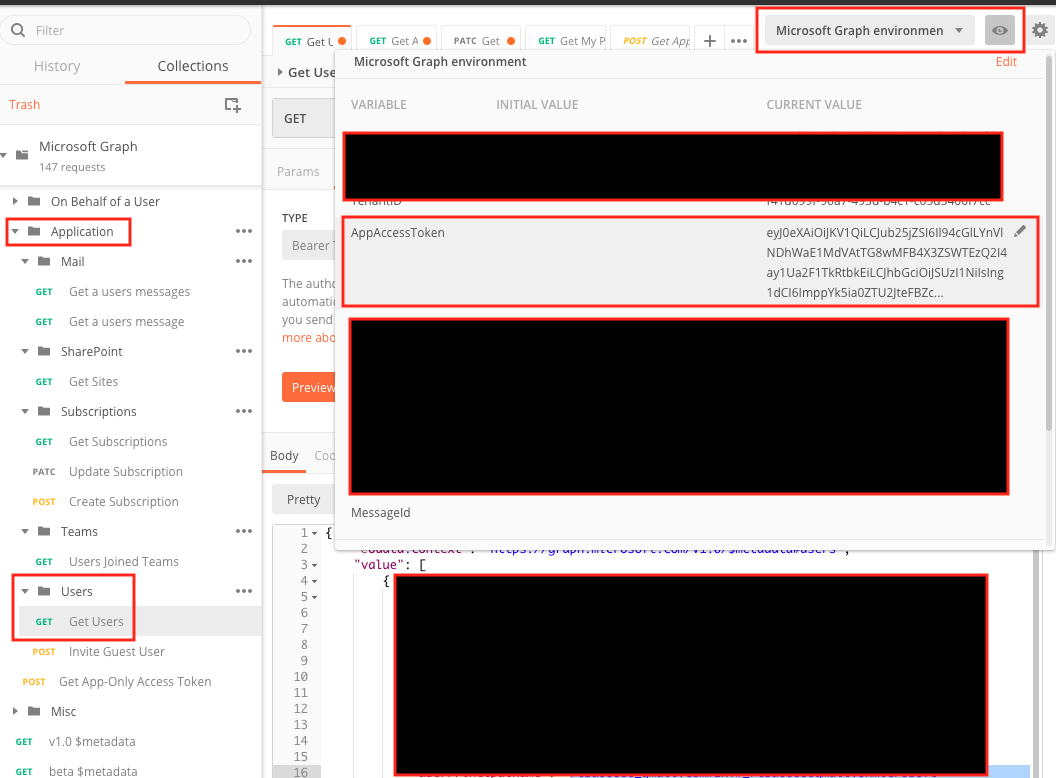Expand On Behalf of a User folder
This screenshot has height=778, width=1056.
15,201
